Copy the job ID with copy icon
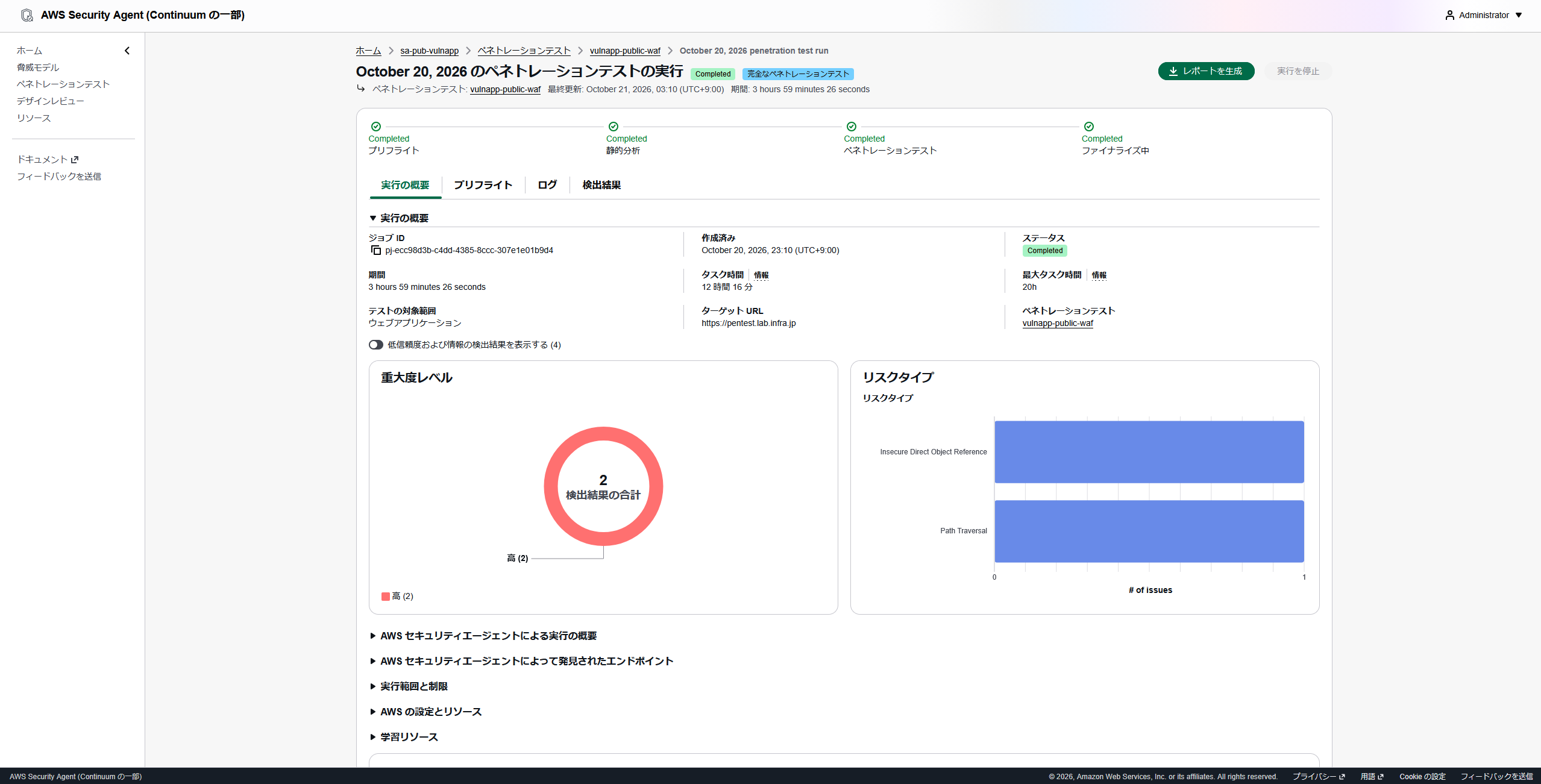Viewport: 1541px width, 784px height. click(376, 250)
